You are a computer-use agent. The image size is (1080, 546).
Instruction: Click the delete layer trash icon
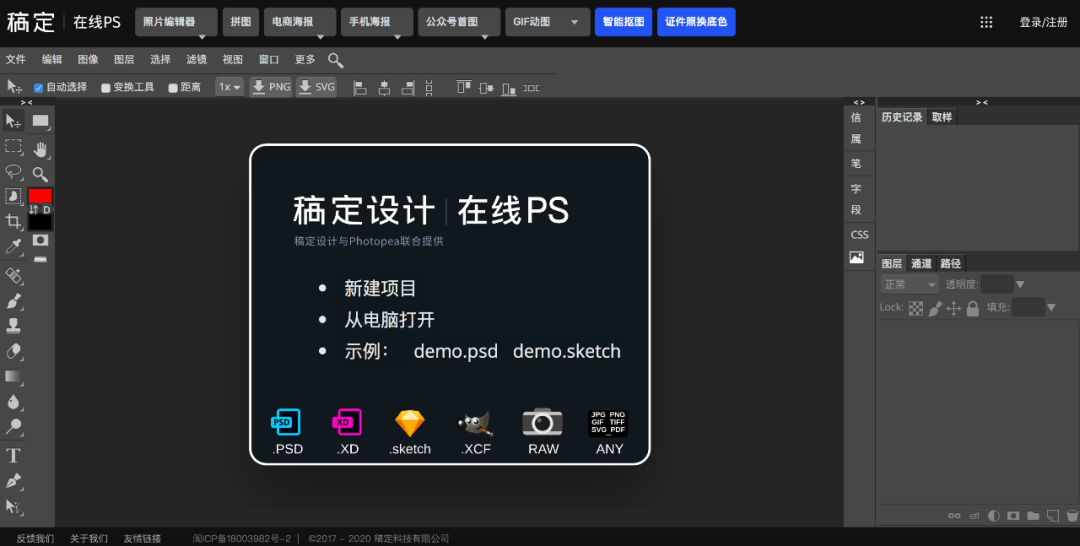click(1071, 515)
